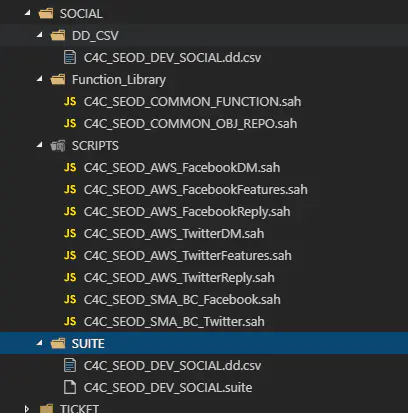This screenshot has width=408, height=413.
Task: Collapse the Function_Library folder arrow
Action: point(40,79)
